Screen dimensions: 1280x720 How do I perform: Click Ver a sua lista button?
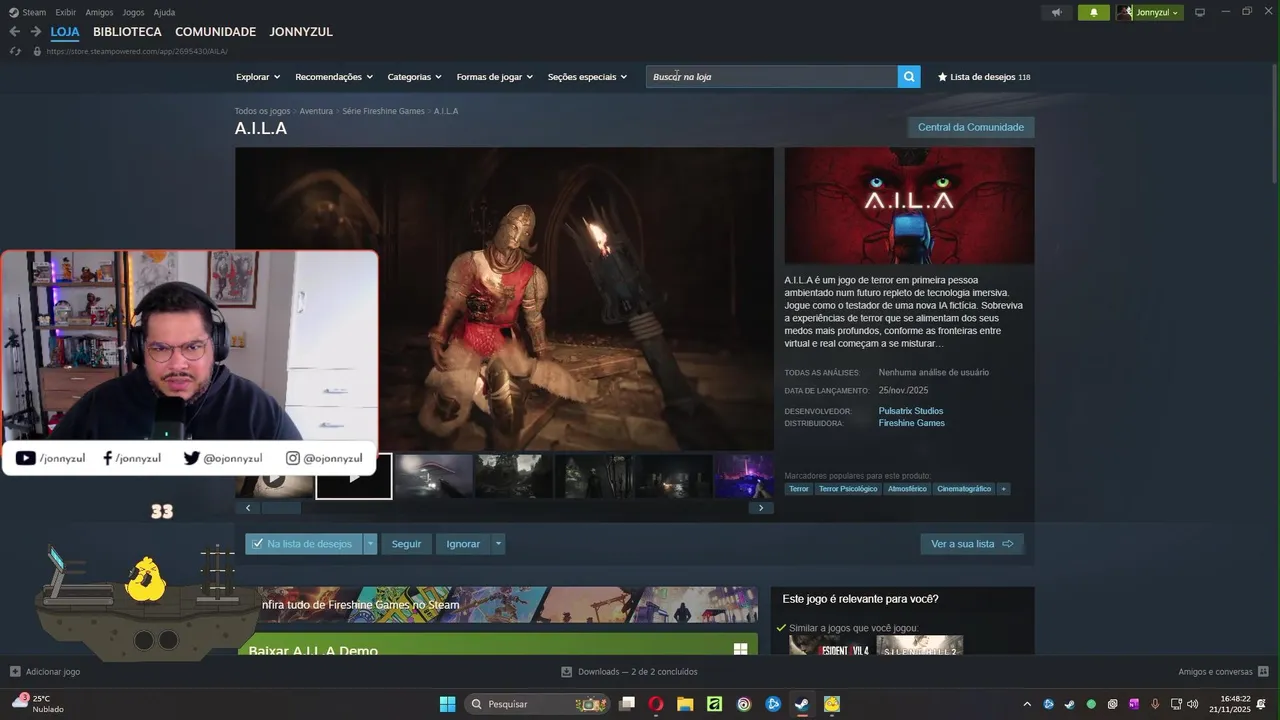[972, 544]
